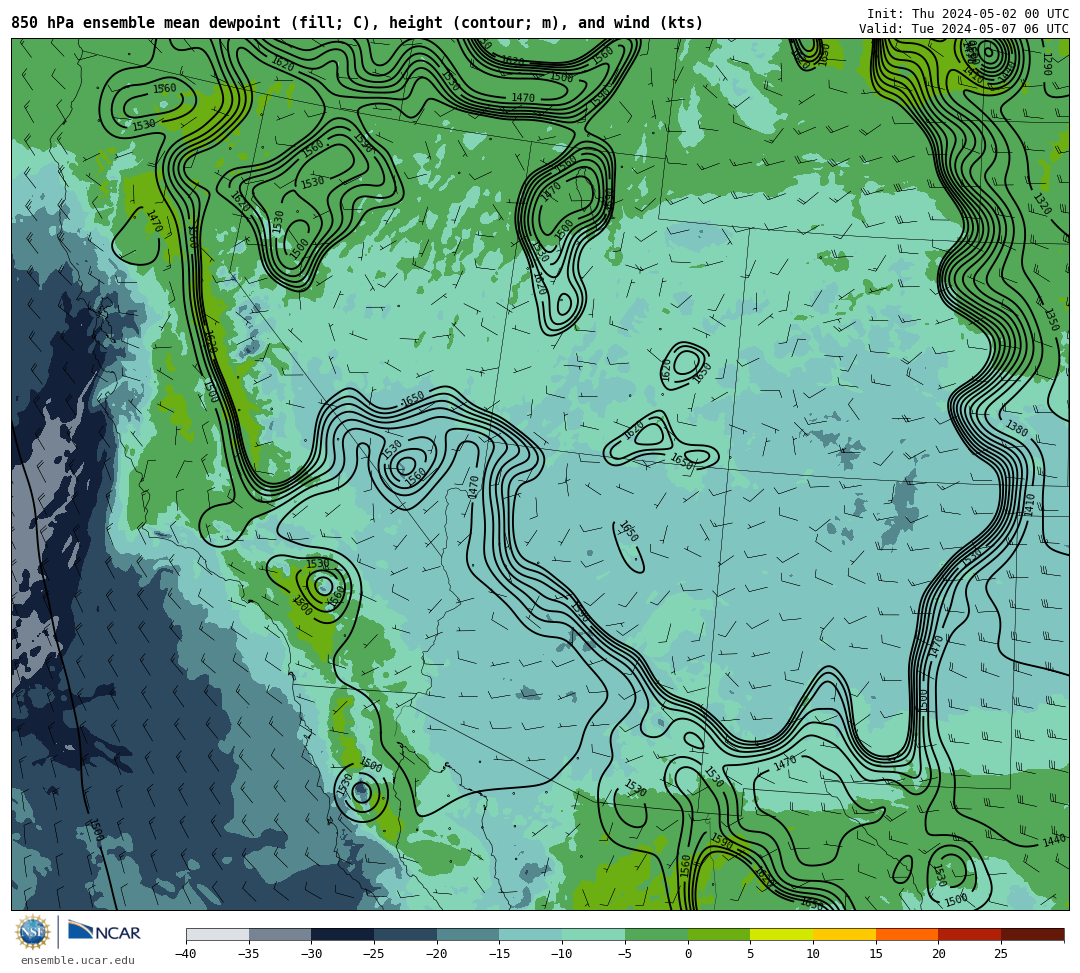Image resolution: width=1080 pixels, height=973 pixels.
Task: Click the -25 colorbar tick label
Action: click(373, 954)
